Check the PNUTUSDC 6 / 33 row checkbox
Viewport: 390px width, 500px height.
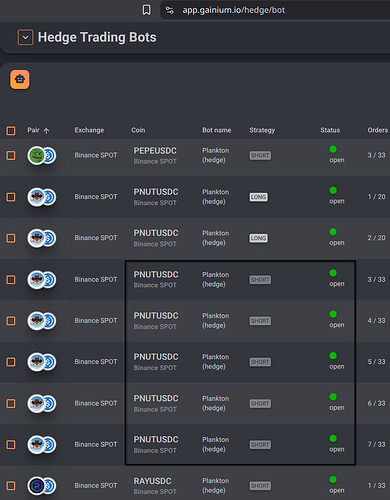pos(11,403)
